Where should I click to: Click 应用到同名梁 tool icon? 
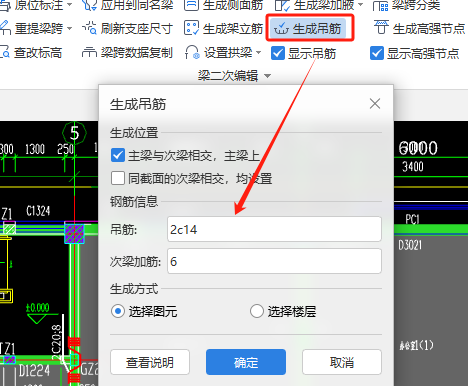tap(89, 5)
